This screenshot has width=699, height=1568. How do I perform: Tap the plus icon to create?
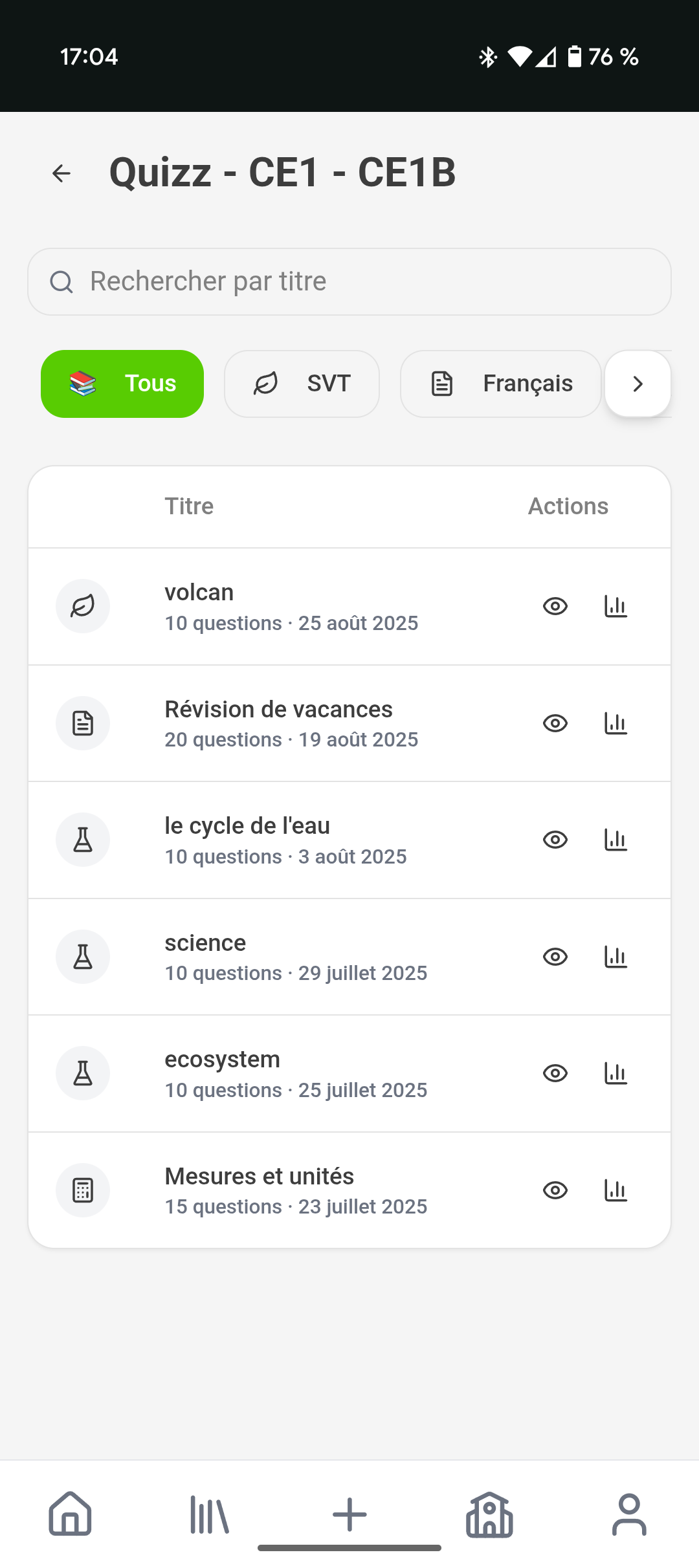coord(349,1514)
